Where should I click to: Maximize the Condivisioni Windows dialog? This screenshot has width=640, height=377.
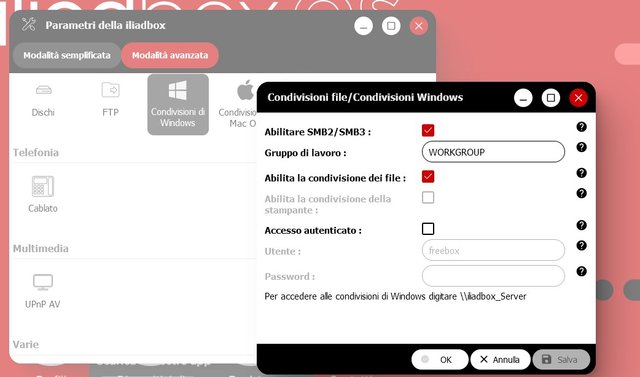(x=551, y=98)
